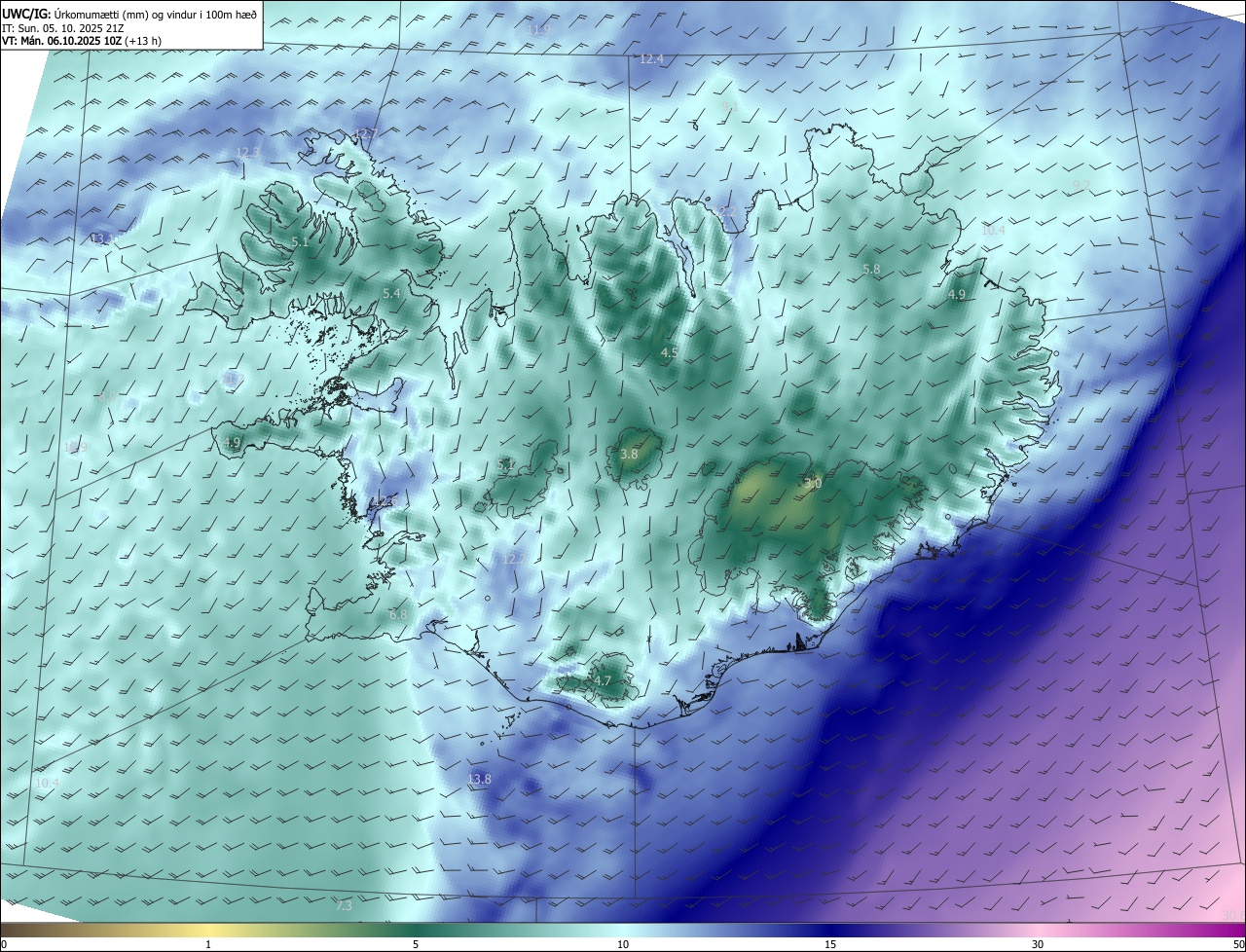Viewport: 1246px width, 952px height.
Task: Click the 4.7 value label
Action: click(x=603, y=681)
